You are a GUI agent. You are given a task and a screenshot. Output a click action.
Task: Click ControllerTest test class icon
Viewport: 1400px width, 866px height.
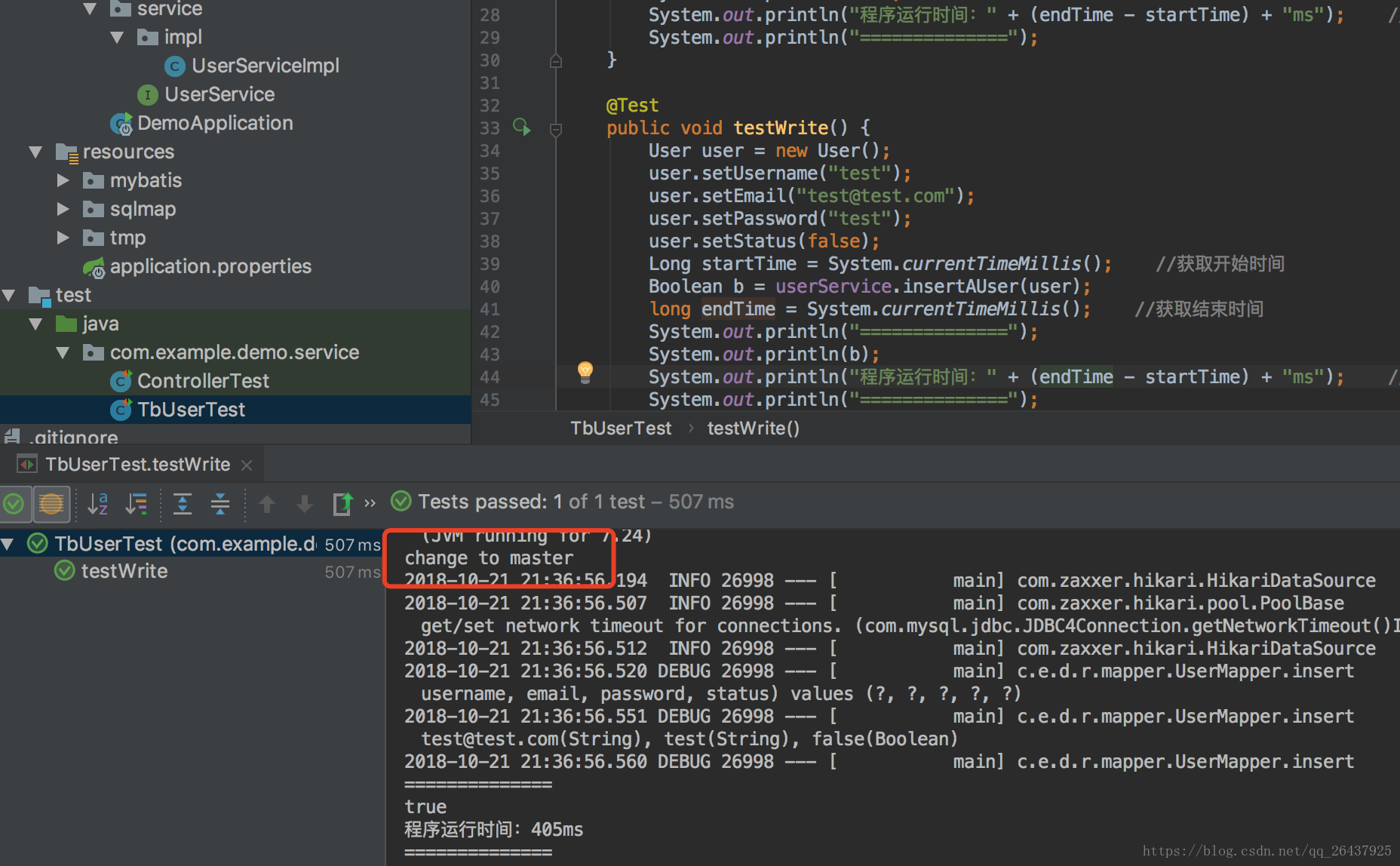point(121,381)
